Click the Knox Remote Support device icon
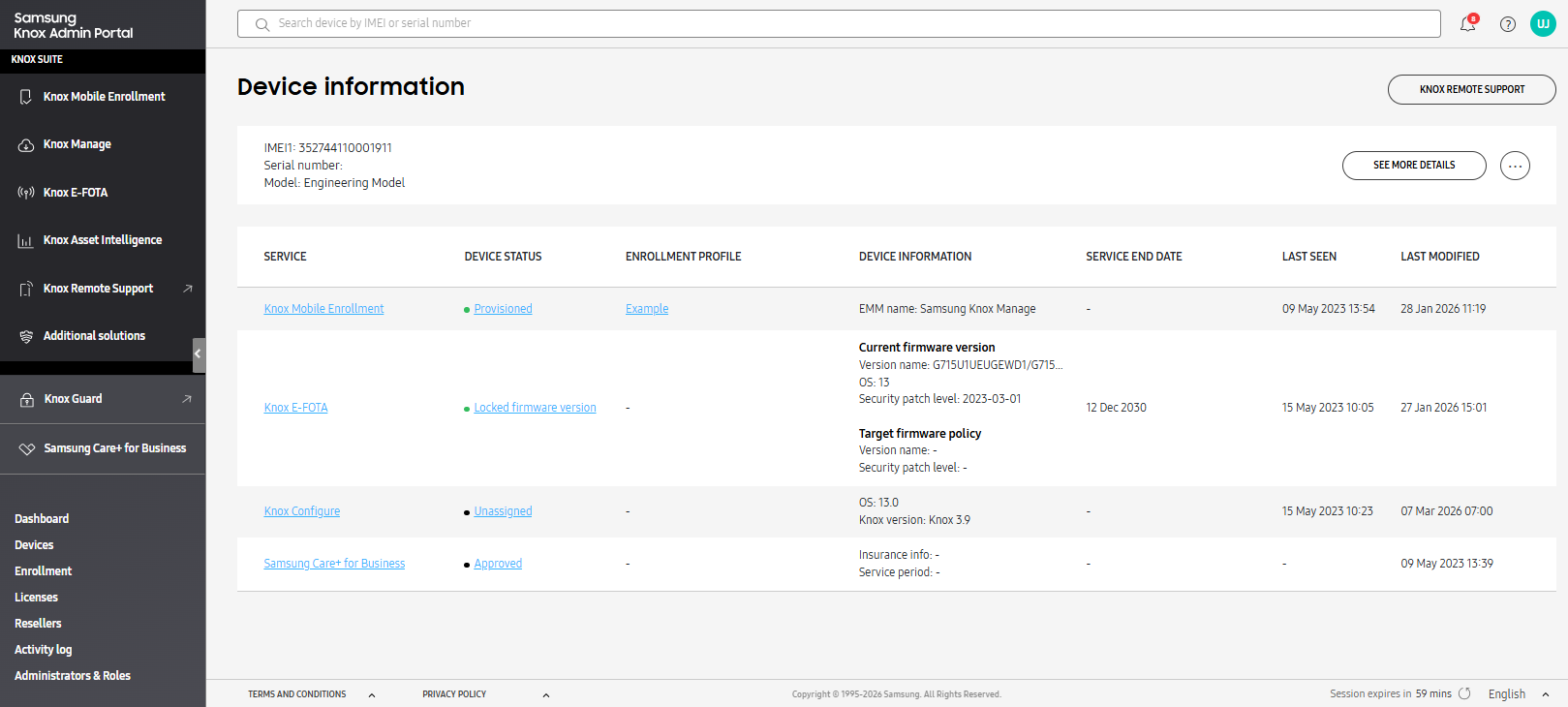 pos(26,289)
